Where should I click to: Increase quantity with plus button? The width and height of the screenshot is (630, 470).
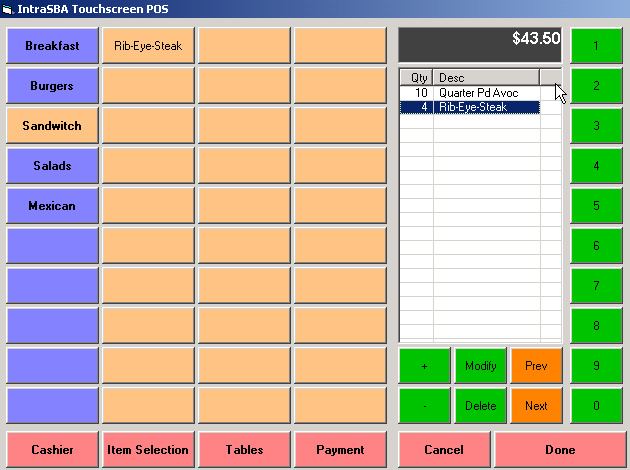pos(424,366)
